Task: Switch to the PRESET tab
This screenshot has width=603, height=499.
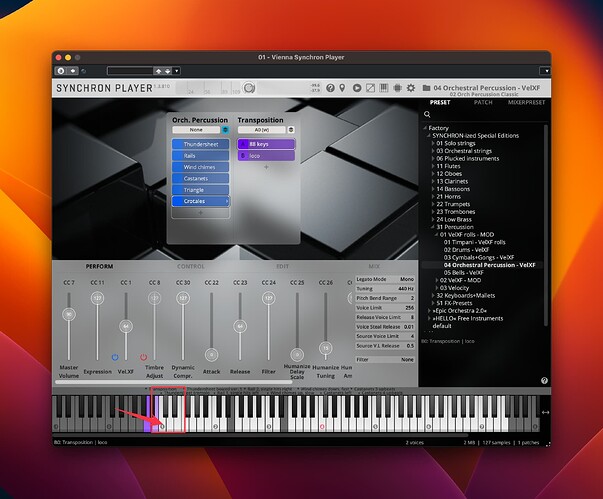Action: (x=440, y=103)
